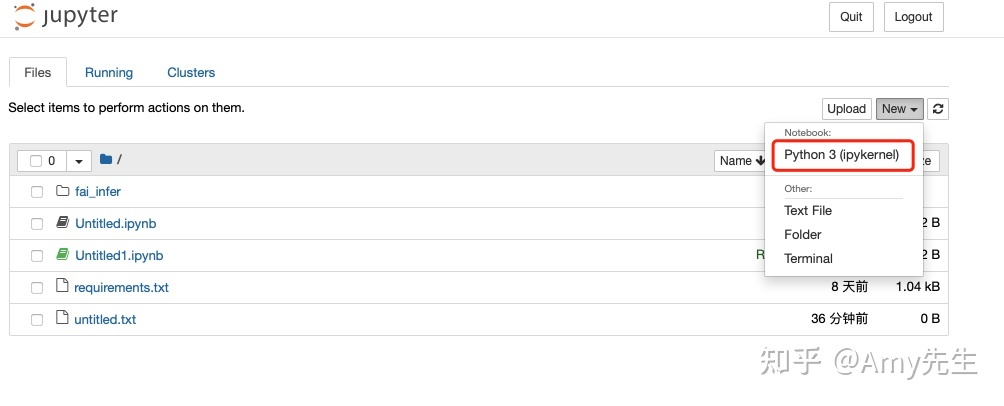Click the Untitled.ipynb notebook icon
Viewport: 1004px width, 406px height.
[x=62, y=223]
